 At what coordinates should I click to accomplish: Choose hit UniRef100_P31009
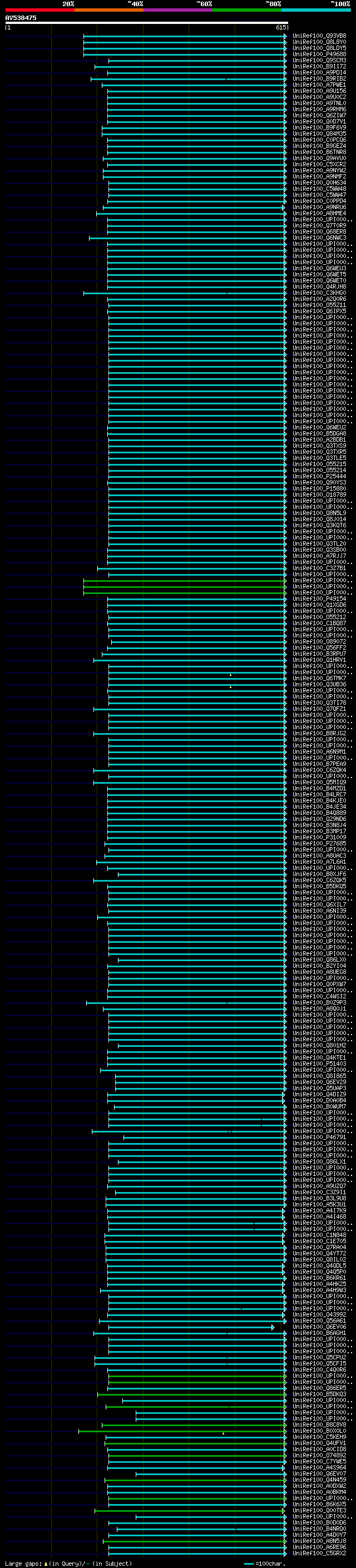[319, 838]
